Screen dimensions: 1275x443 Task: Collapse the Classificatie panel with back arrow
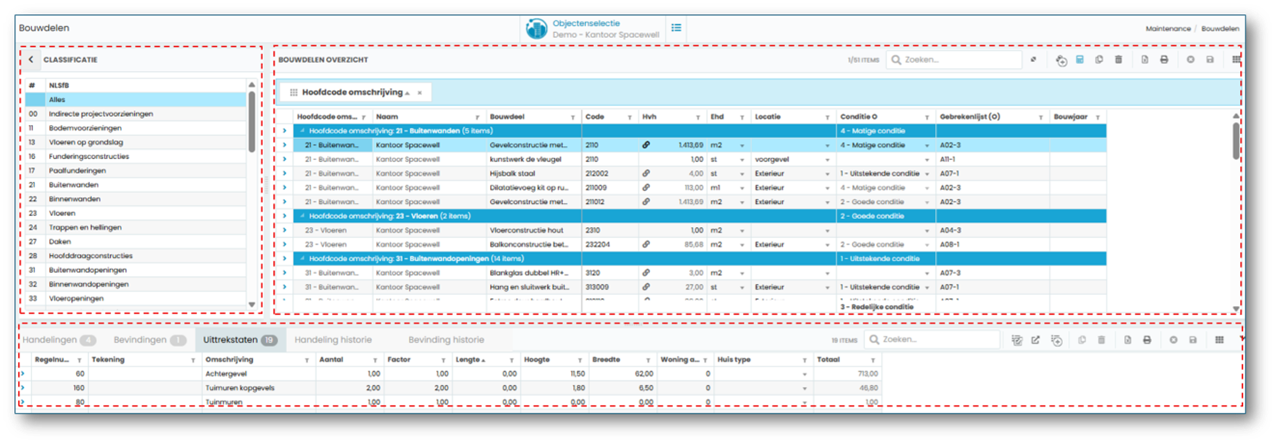pos(31,60)
